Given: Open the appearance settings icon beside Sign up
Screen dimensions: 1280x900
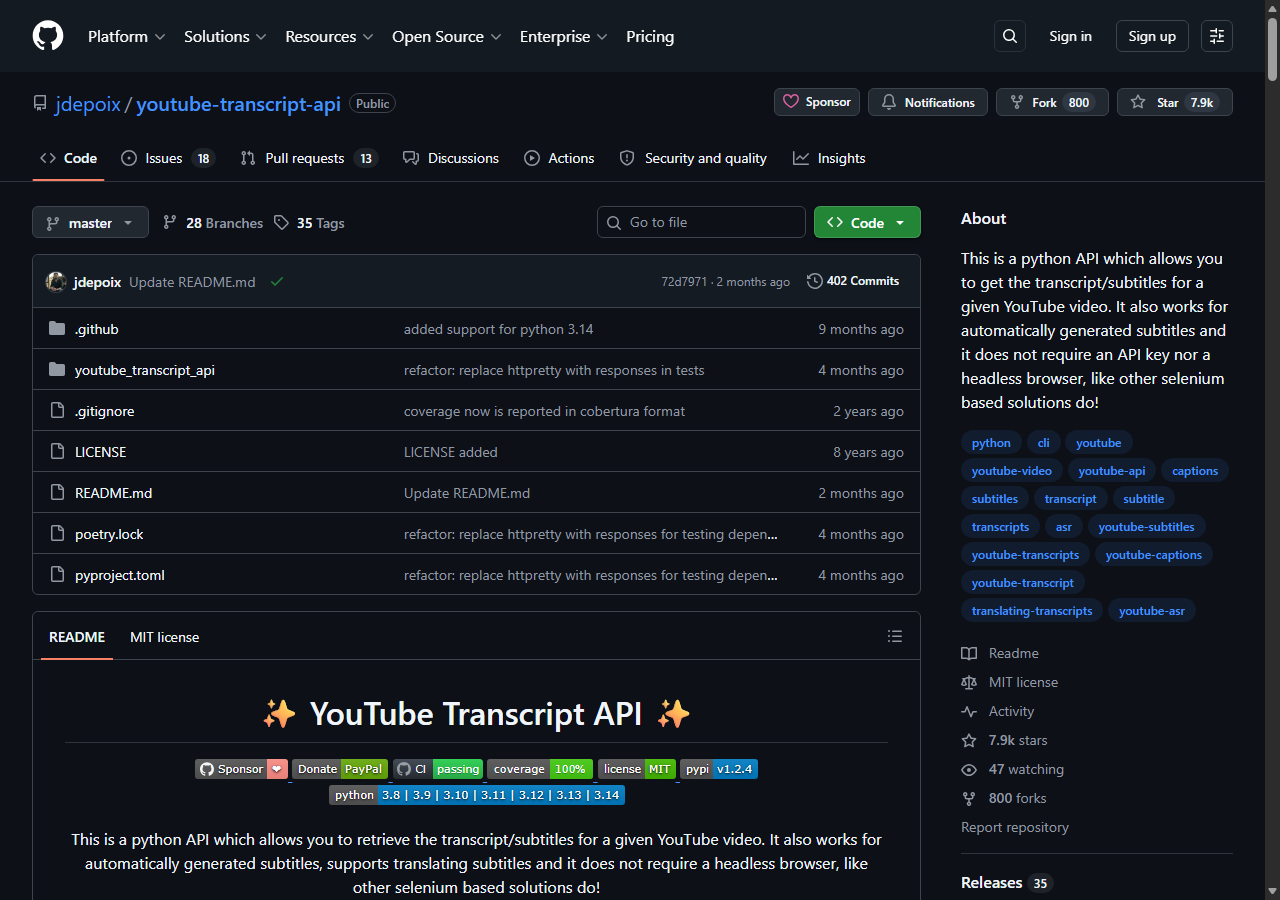Looking at the screenshot, I should (1217, 36).
